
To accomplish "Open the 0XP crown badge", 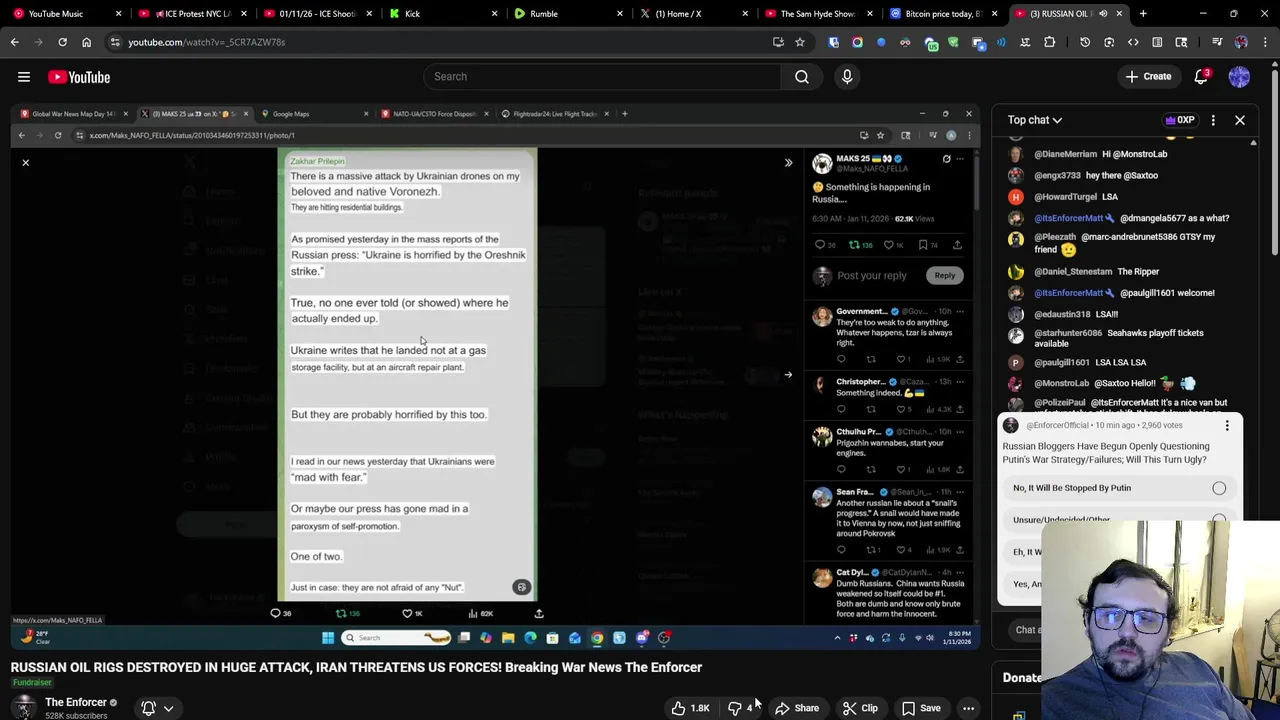I will coord(1180,120).
